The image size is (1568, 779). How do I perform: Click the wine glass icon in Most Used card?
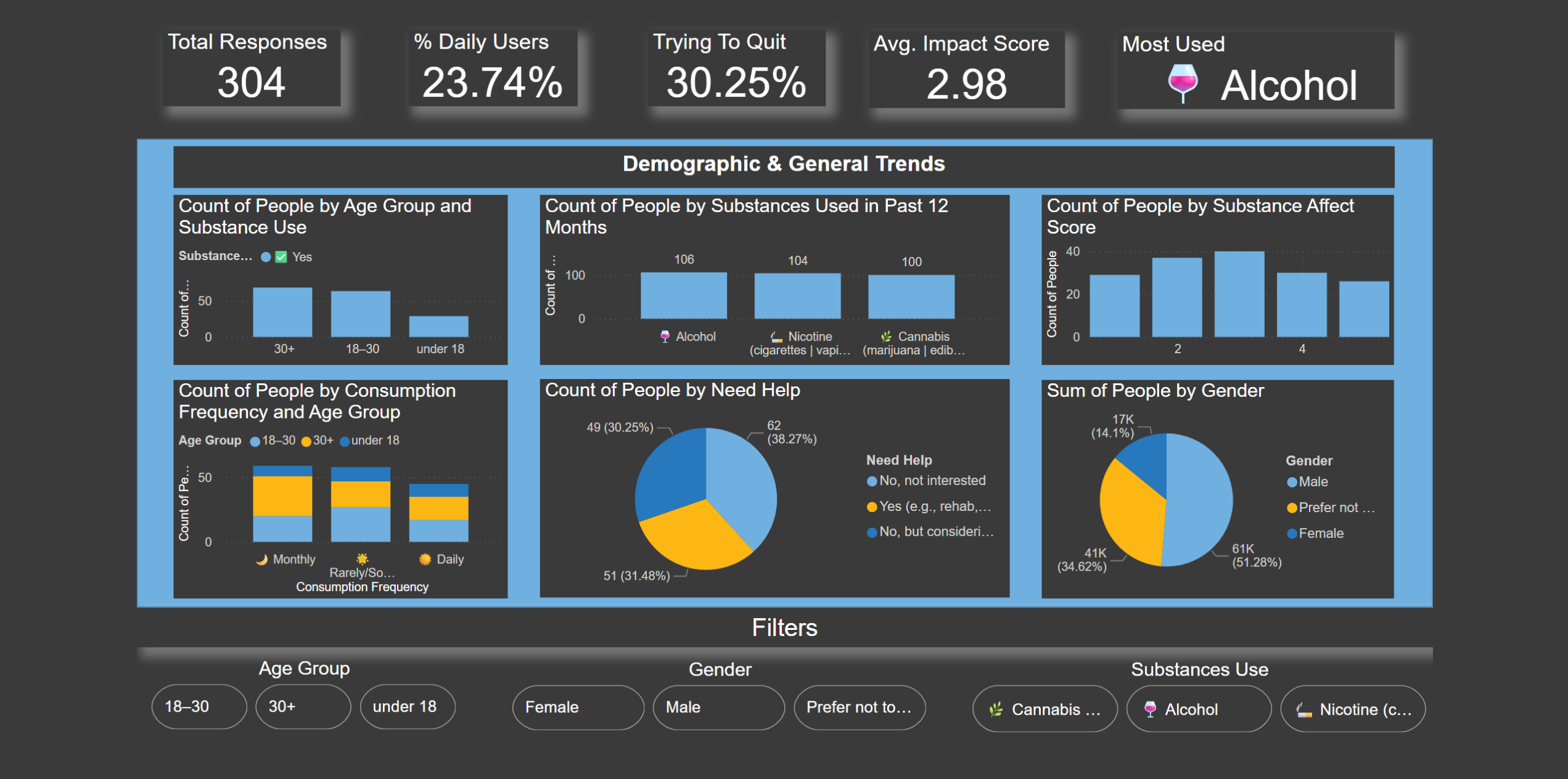1183,84
